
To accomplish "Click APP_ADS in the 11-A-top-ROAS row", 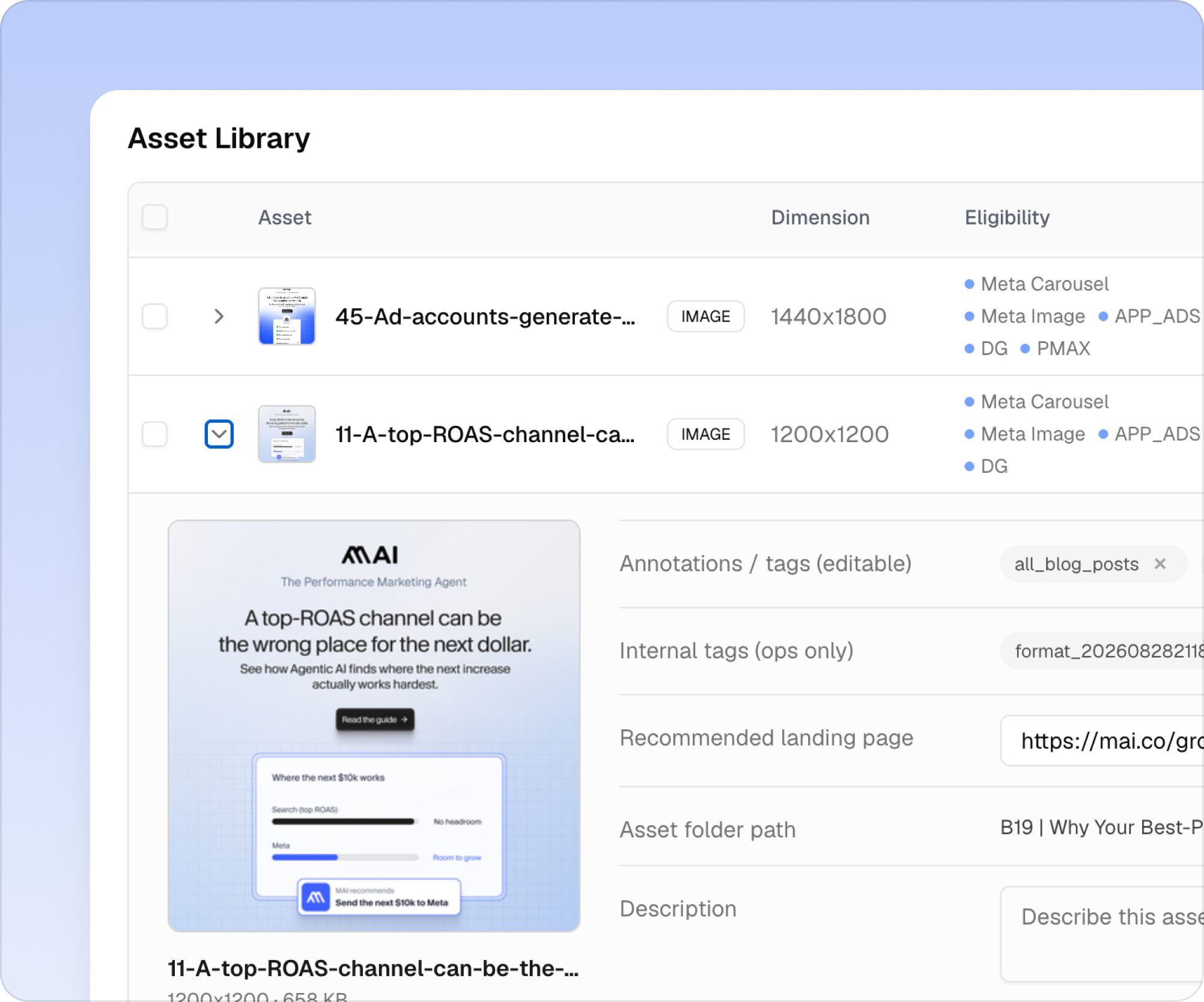I will tap(1157, 434).
